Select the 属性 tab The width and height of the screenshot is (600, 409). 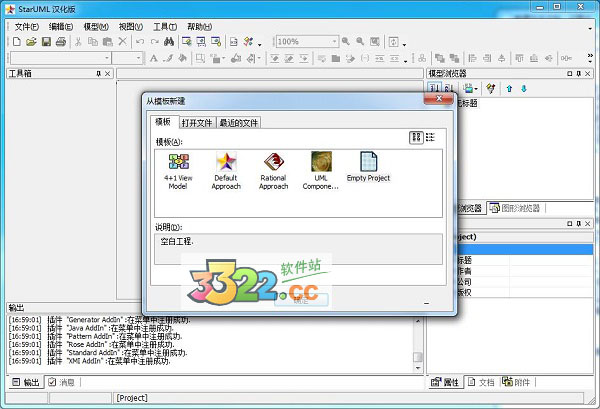pos(445,382)
